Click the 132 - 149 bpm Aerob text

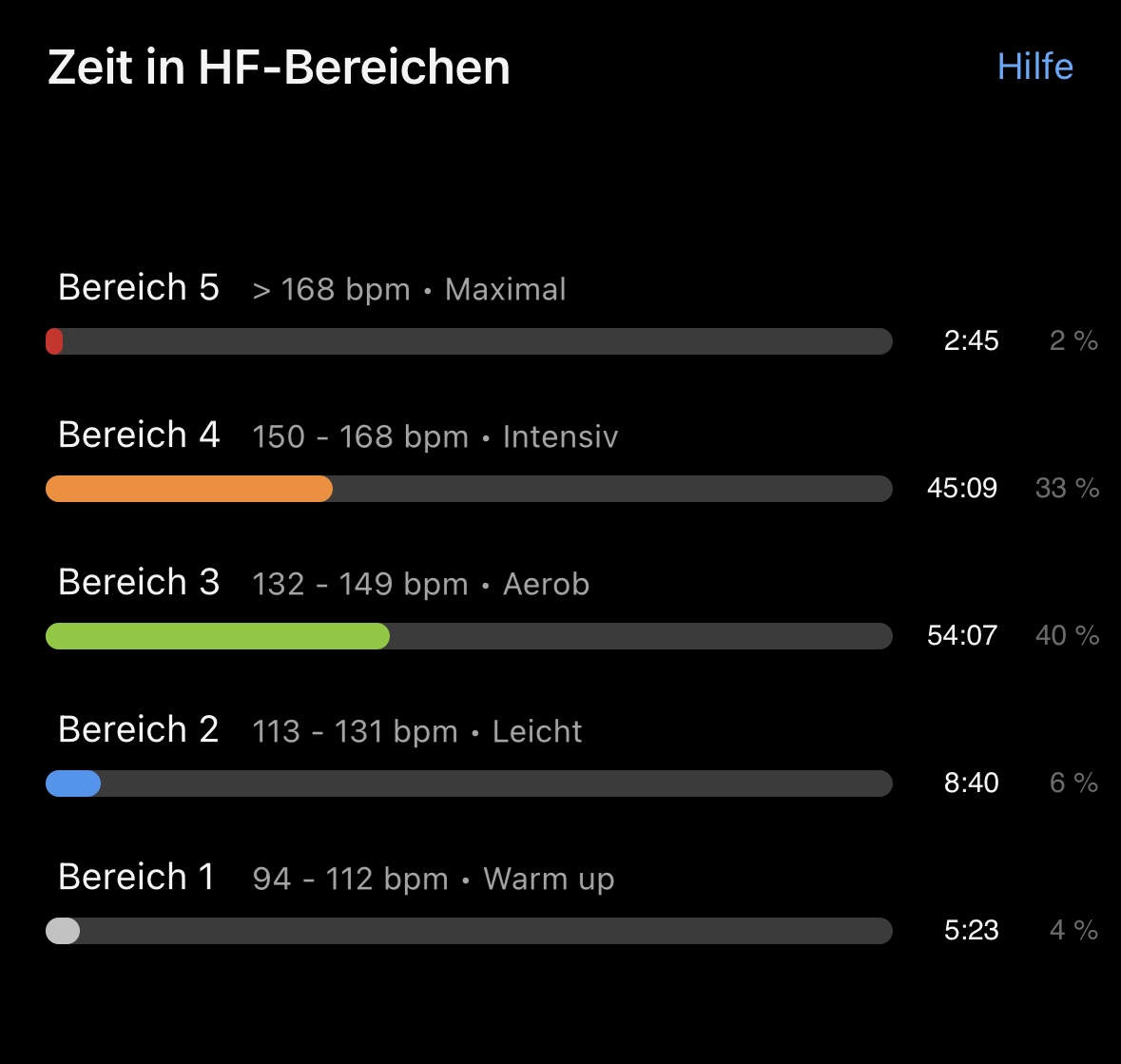pyautogui.click(x=421, y=584)
